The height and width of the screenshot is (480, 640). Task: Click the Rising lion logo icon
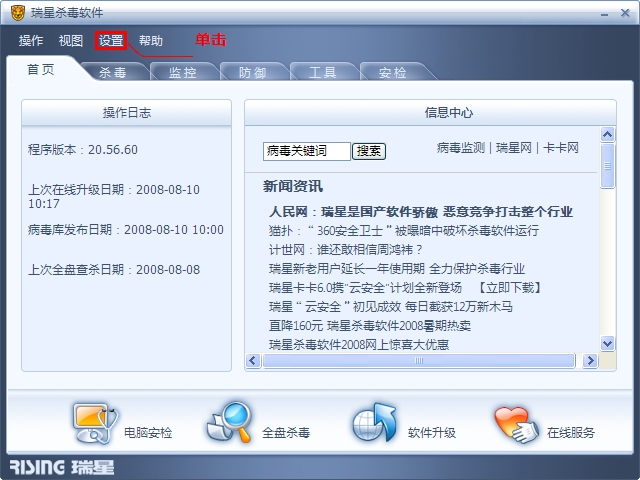18,13
